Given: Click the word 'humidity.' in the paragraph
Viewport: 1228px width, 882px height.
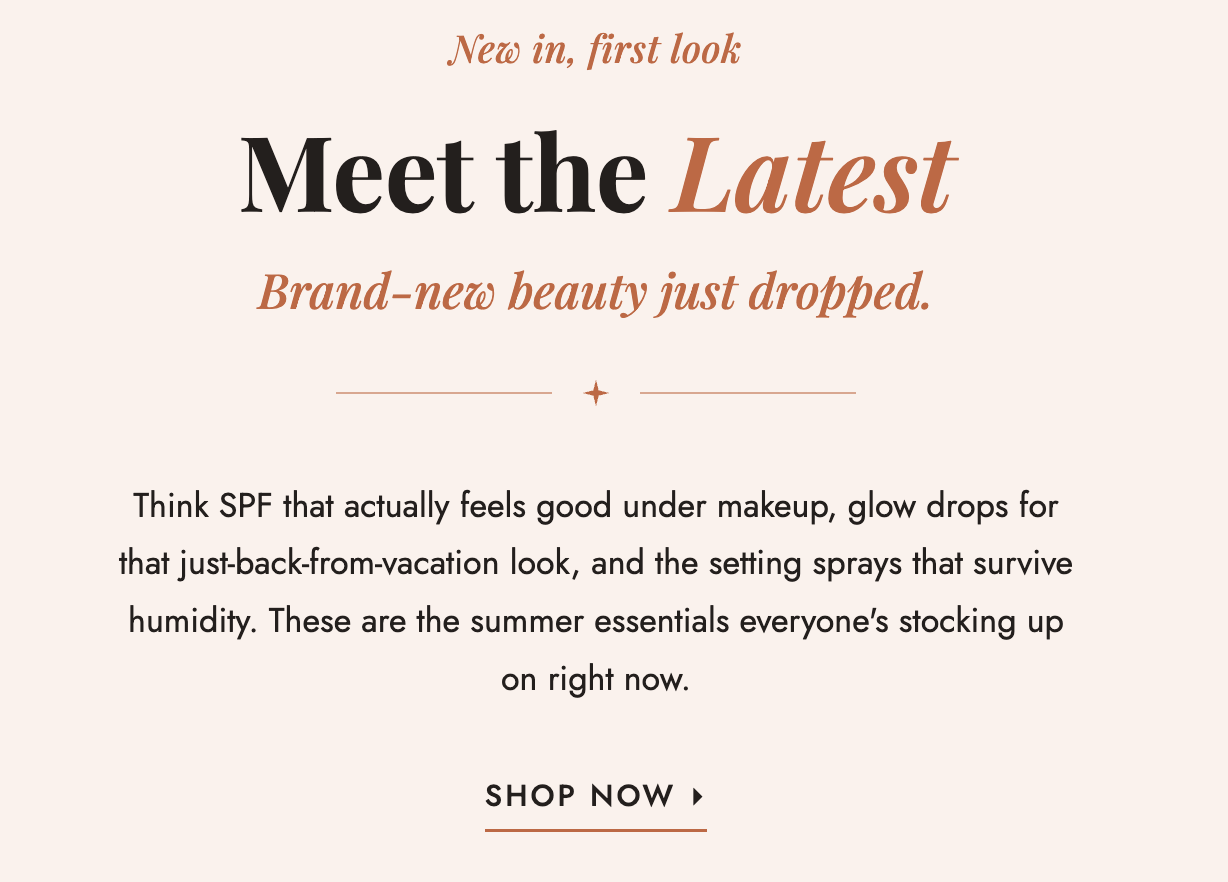Looking at the screenshot, I should tap(194, 622).
